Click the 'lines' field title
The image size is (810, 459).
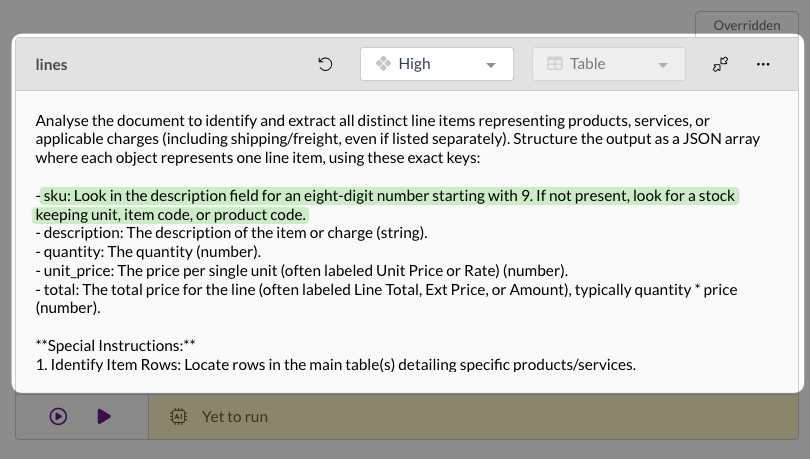[52, 64]
